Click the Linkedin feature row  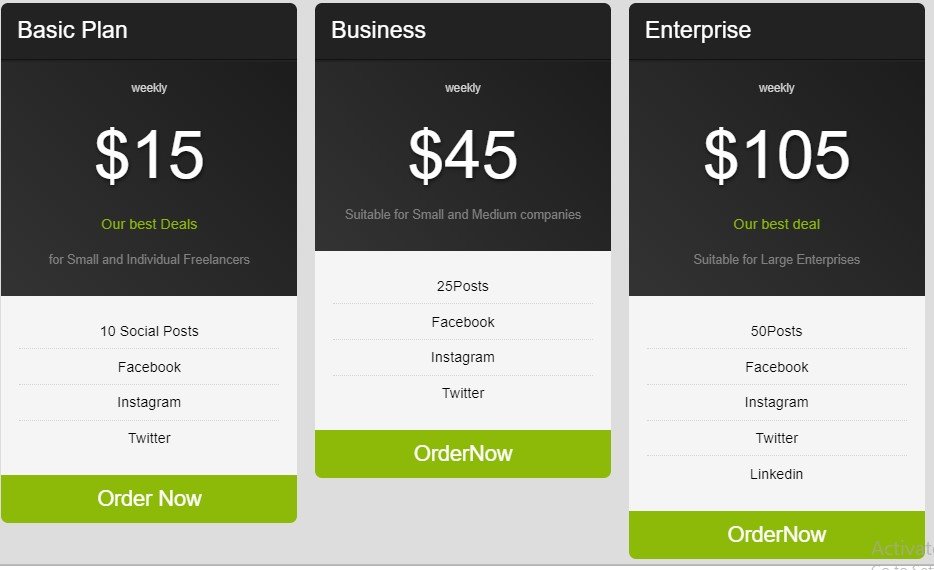point(776,474)
